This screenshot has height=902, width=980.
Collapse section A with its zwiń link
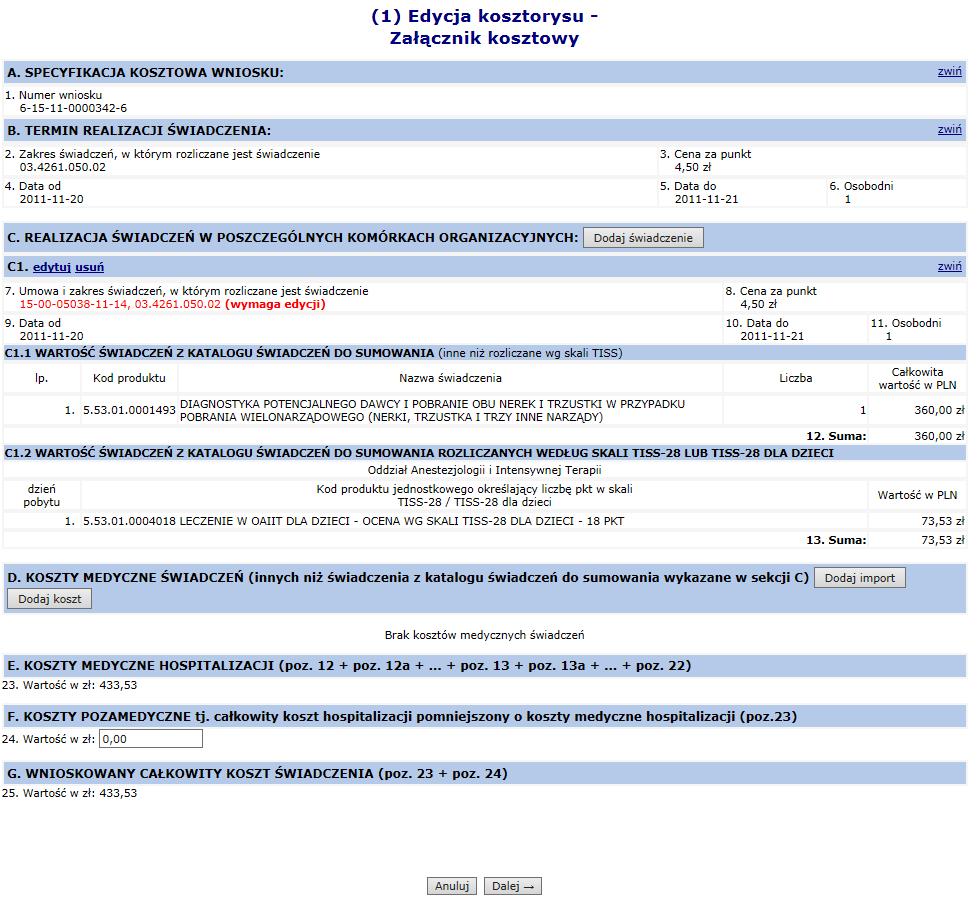(x=949, y=71)
